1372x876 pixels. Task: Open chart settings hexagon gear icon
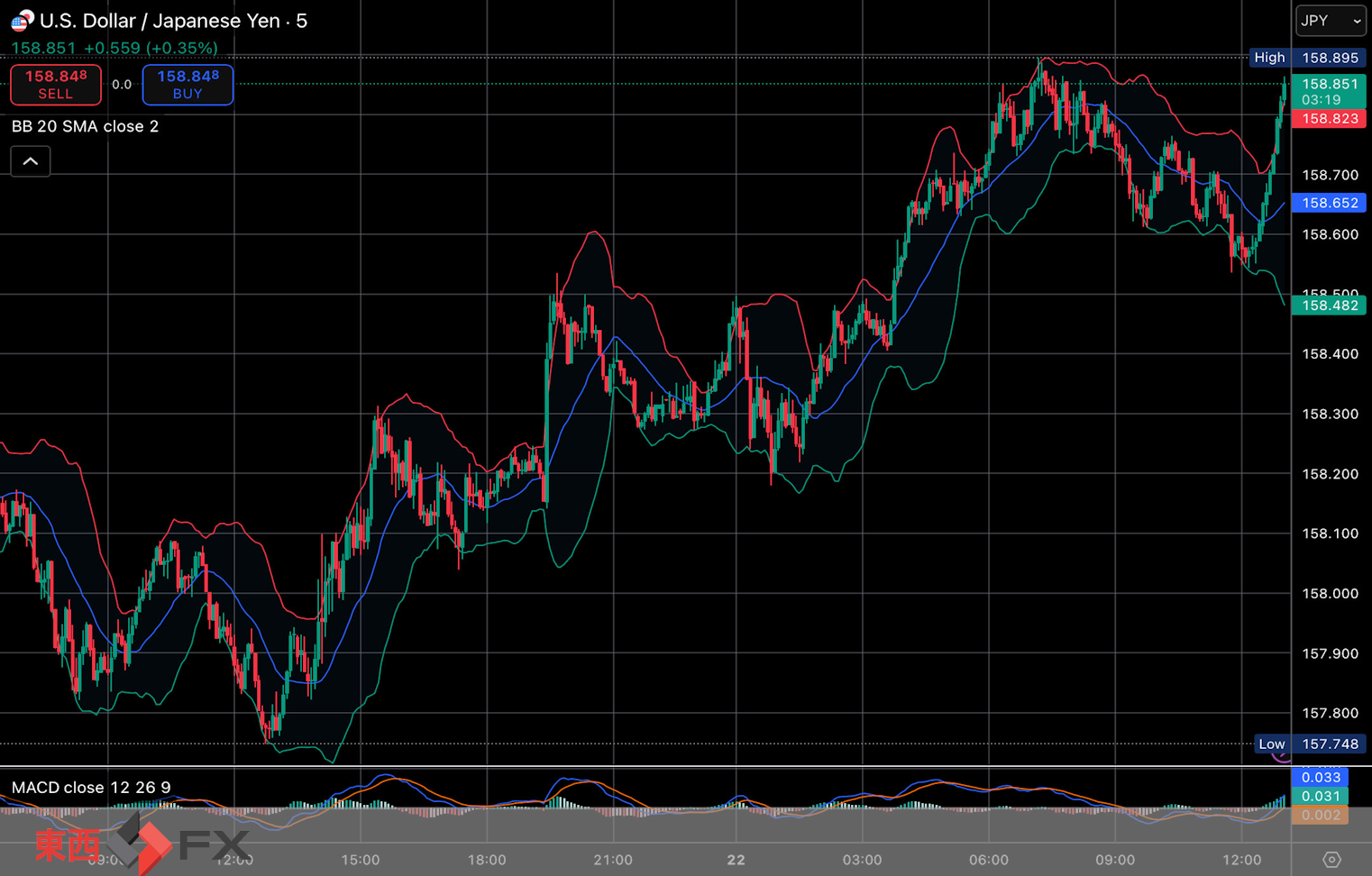click(1331, 860)
